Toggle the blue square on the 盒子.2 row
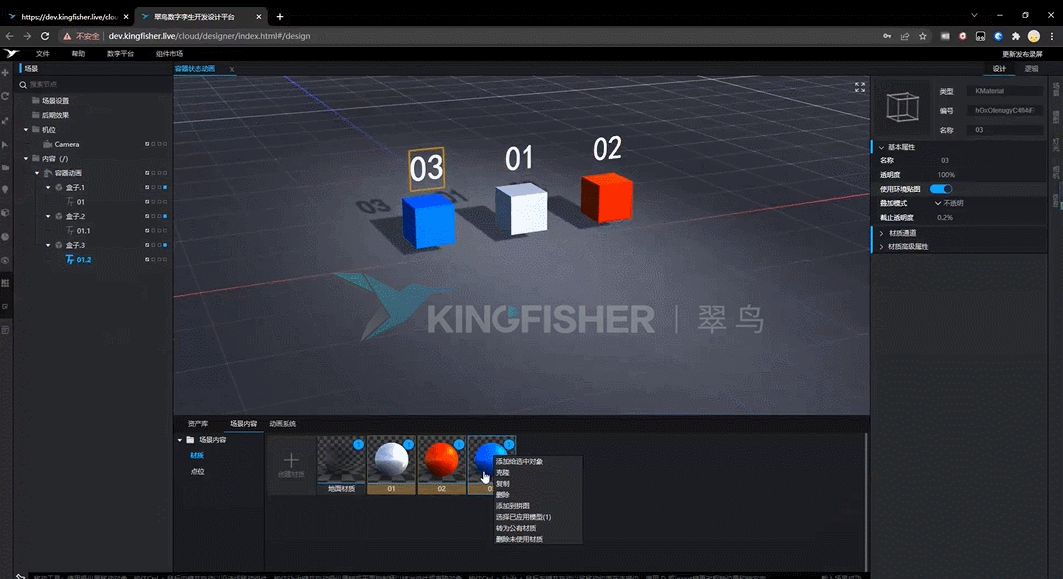Screen dimensions: 1063x579 click(x=165, y=216)
